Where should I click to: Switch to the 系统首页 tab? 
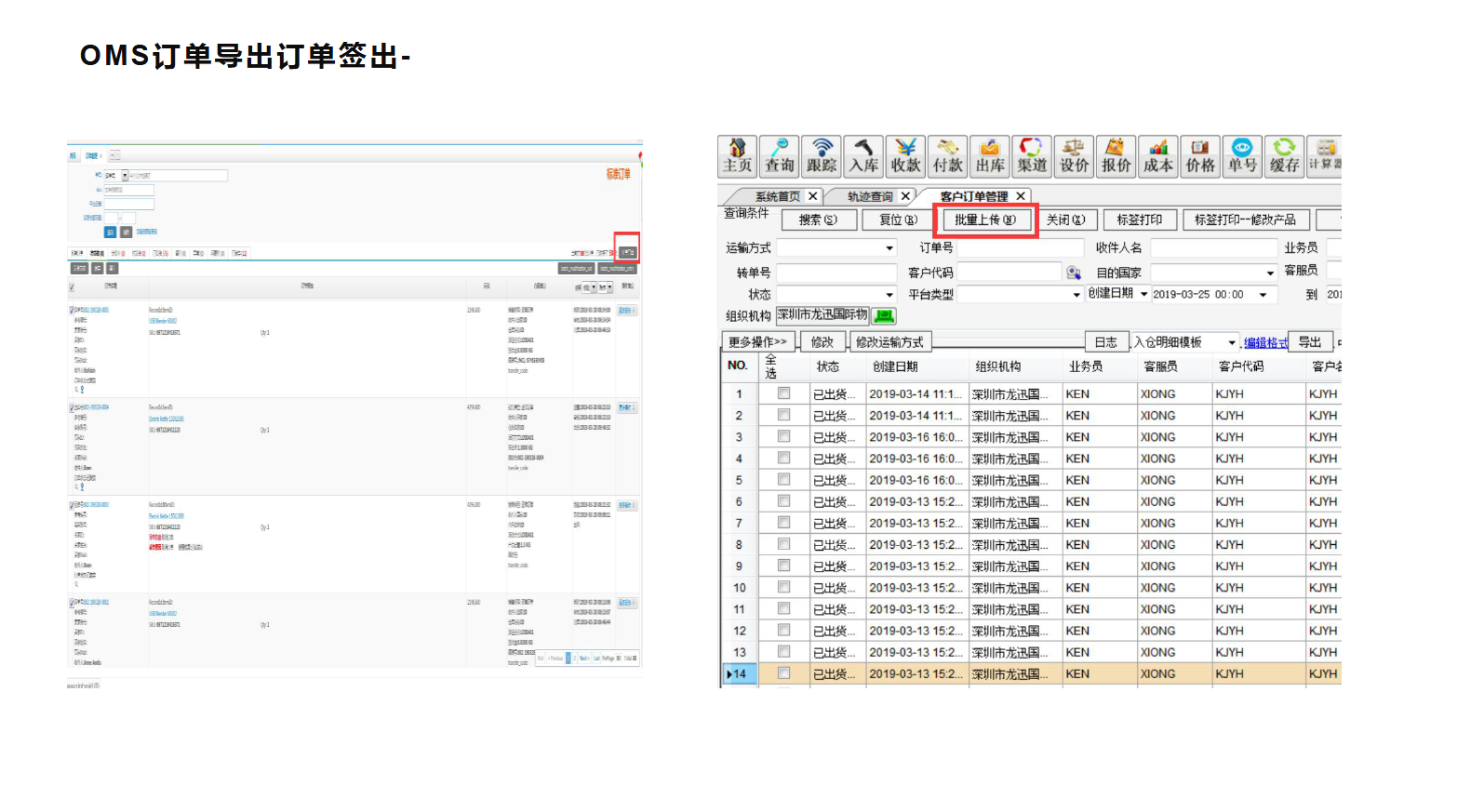coord(778,196)
